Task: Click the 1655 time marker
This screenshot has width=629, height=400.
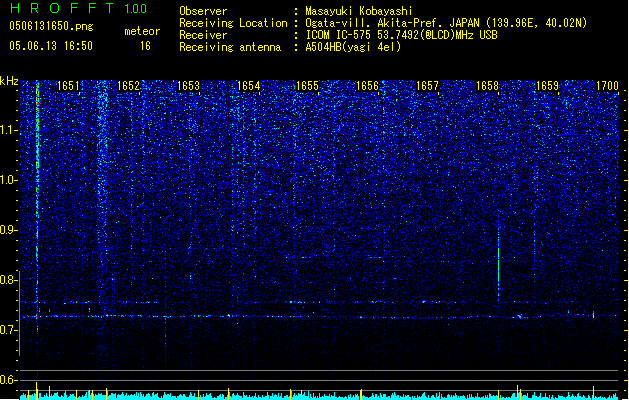Action: coord(307,86)
